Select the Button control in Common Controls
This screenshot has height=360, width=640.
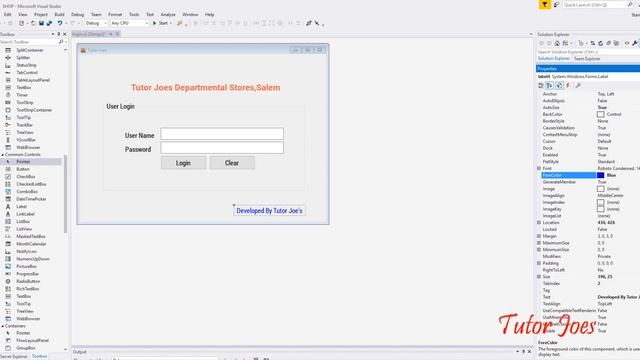pos(23,169)
